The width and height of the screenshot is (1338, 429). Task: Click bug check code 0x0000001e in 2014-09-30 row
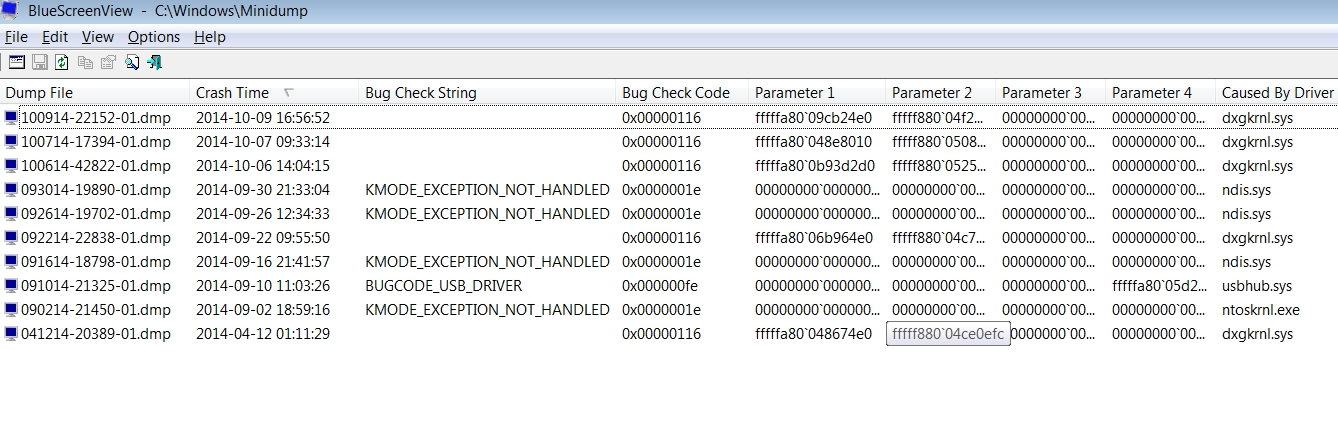(x=661, y=189)
